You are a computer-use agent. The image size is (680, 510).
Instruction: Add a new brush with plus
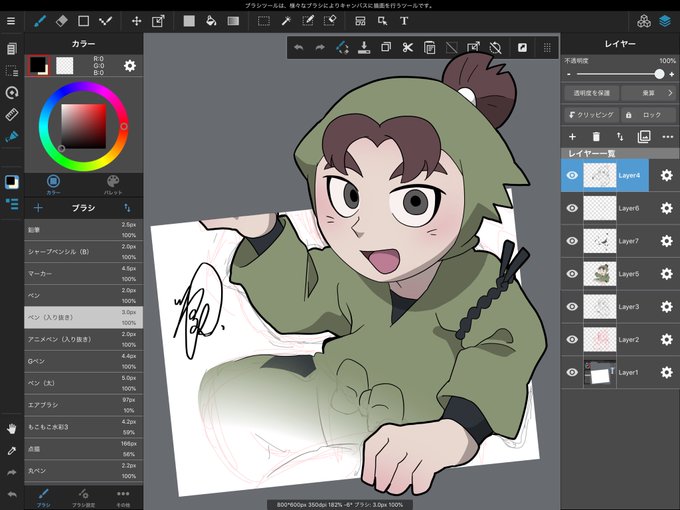[x=38, y=208]
